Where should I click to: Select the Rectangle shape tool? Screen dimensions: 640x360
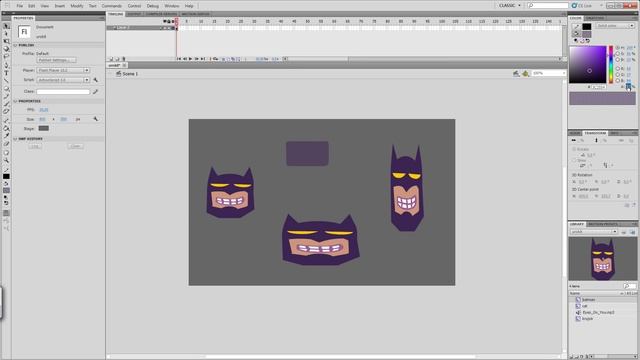[x=6, y=89]
